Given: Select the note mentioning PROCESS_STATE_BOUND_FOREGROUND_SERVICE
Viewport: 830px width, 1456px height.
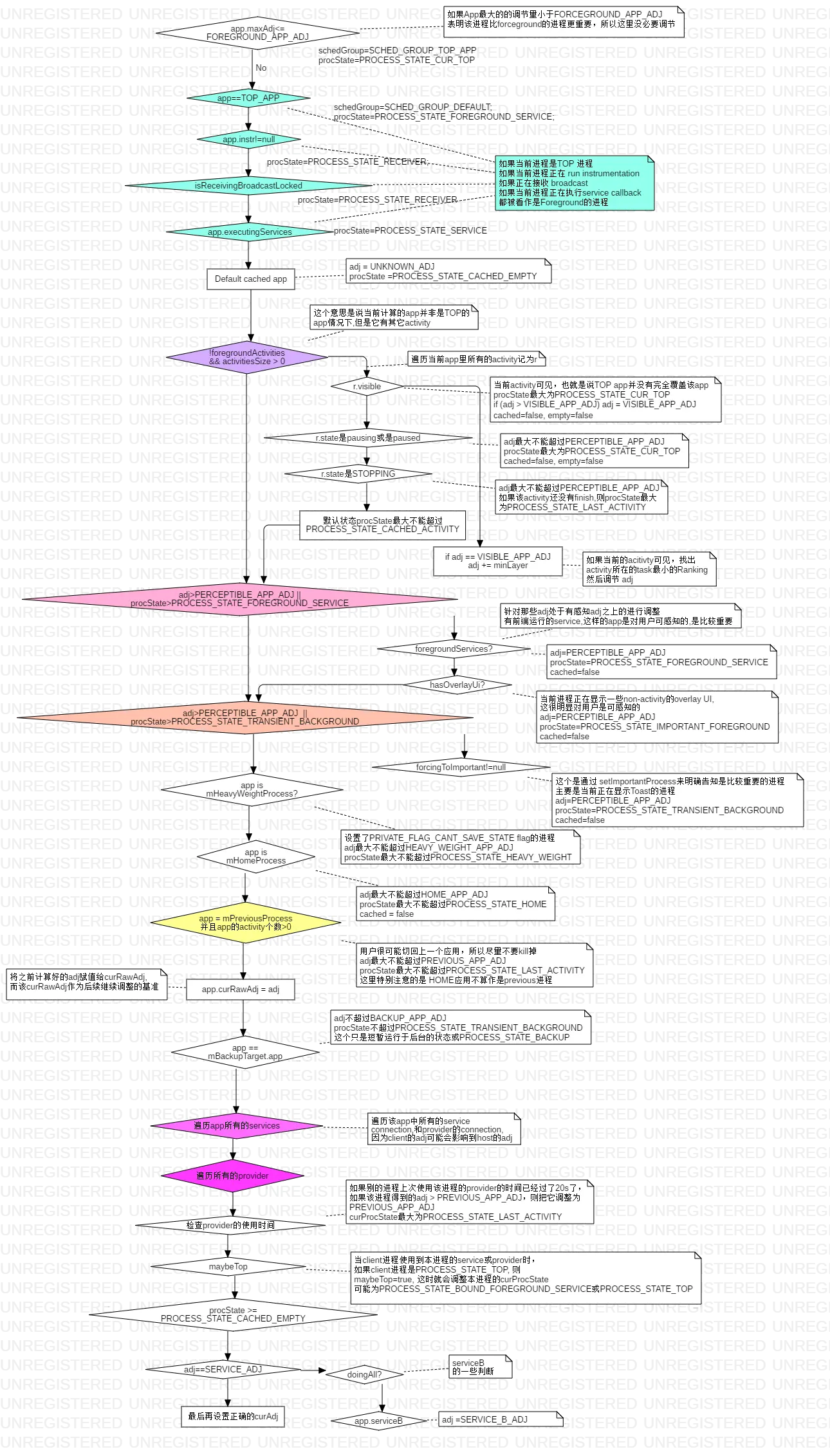Looking at the screenshot, I should (526, 1279).
